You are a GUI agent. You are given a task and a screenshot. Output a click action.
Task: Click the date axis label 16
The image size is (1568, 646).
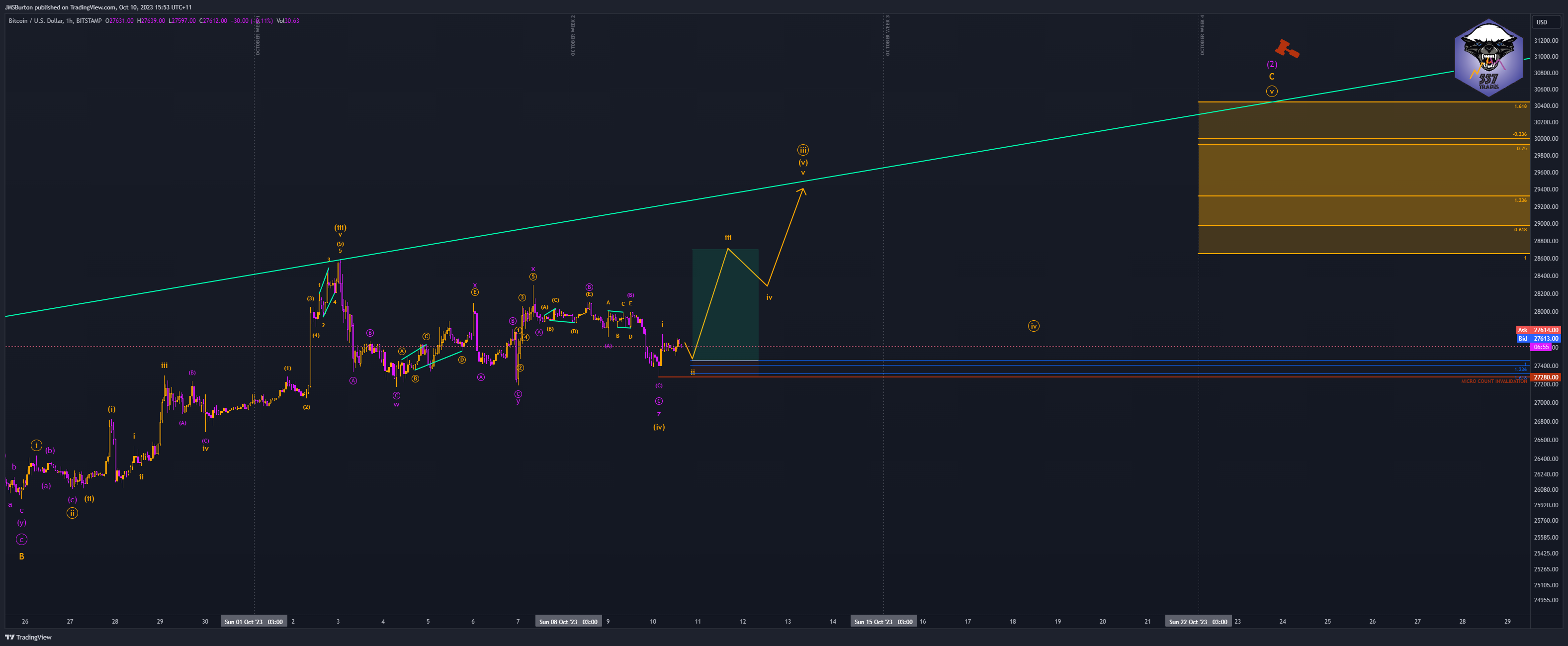click(x=923, y=622)
